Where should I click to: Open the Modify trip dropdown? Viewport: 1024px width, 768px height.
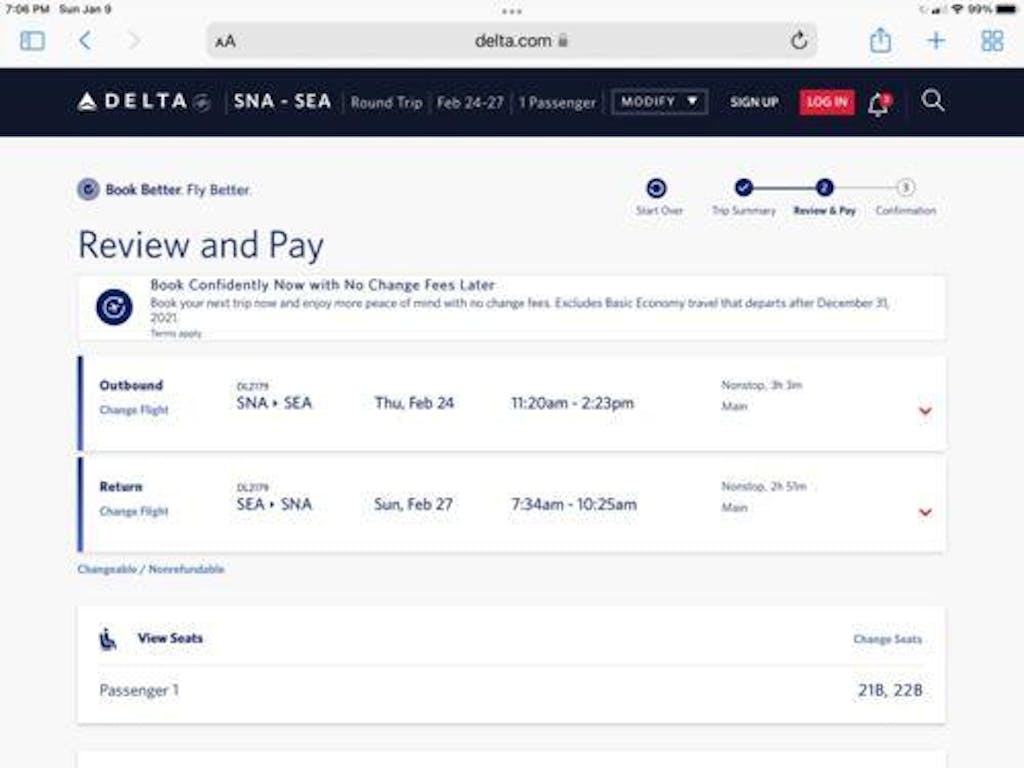659,102
